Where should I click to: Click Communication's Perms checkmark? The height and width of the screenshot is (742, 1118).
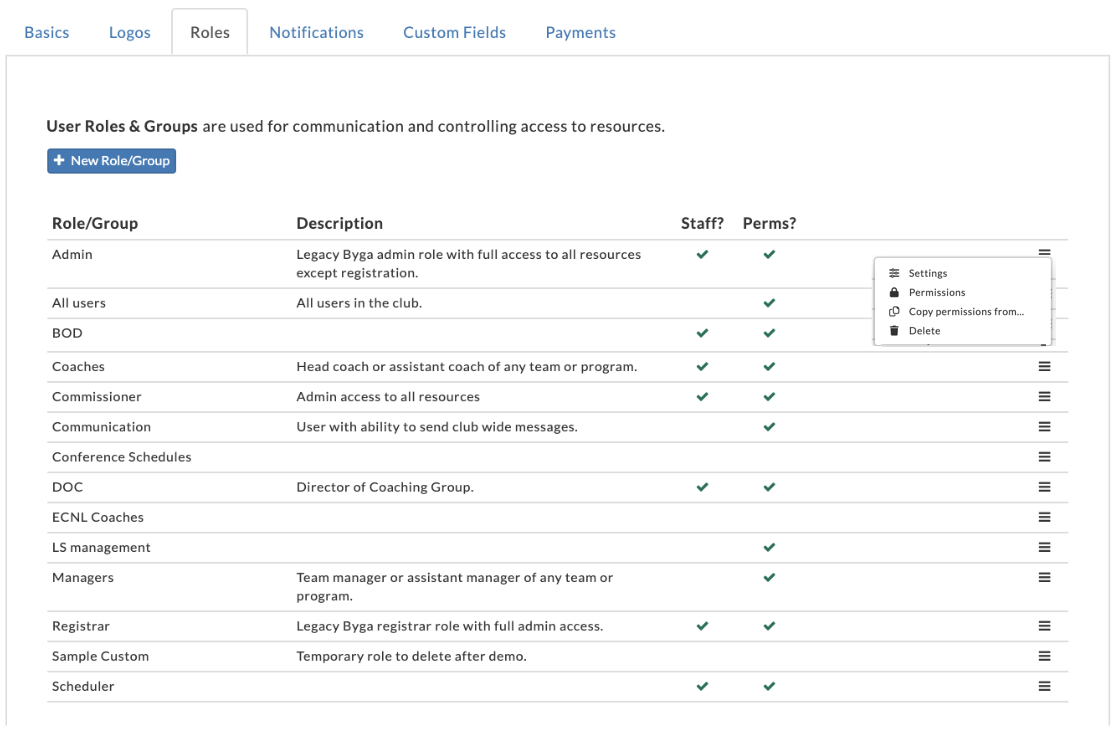pyautogui.click(x=769, y=427)
